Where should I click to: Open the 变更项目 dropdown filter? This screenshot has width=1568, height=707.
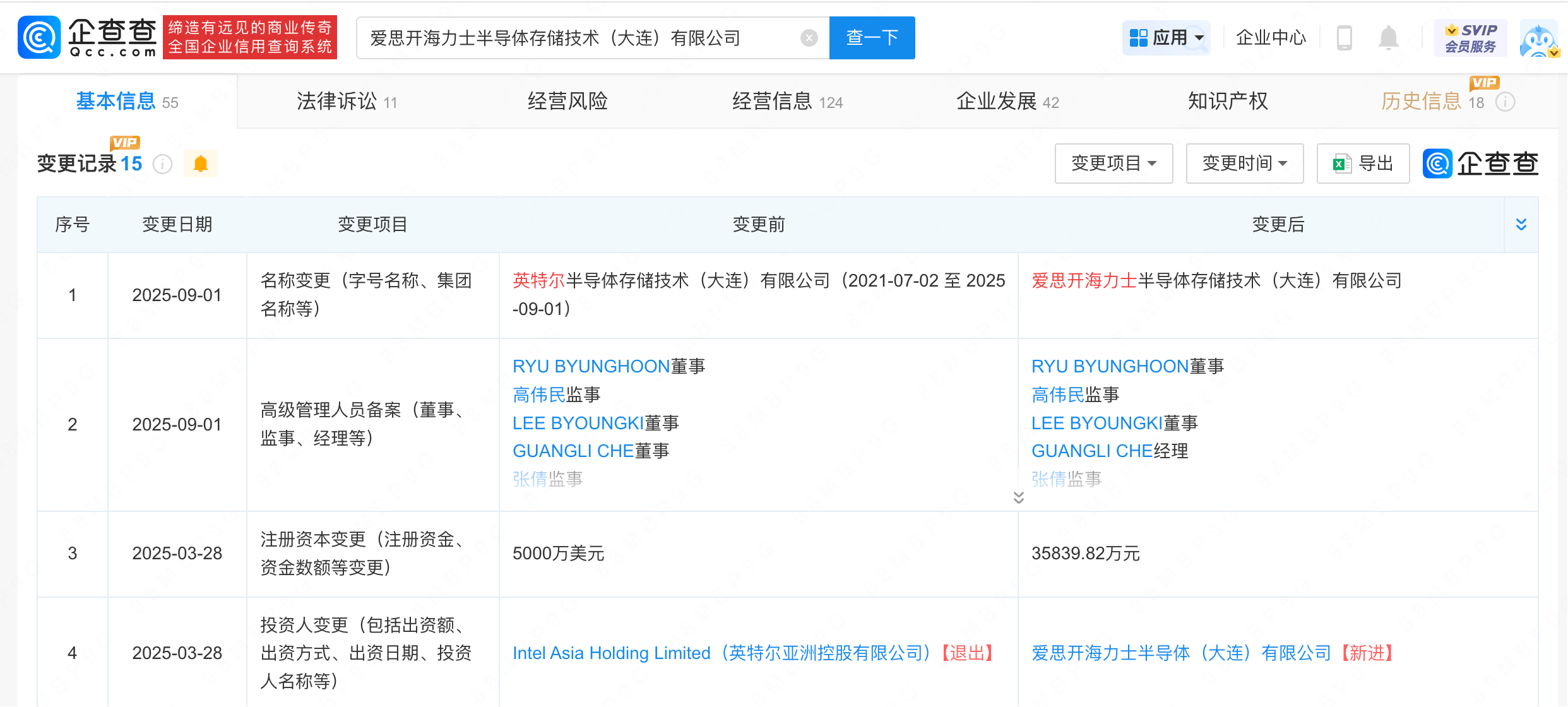[1114, 163]
